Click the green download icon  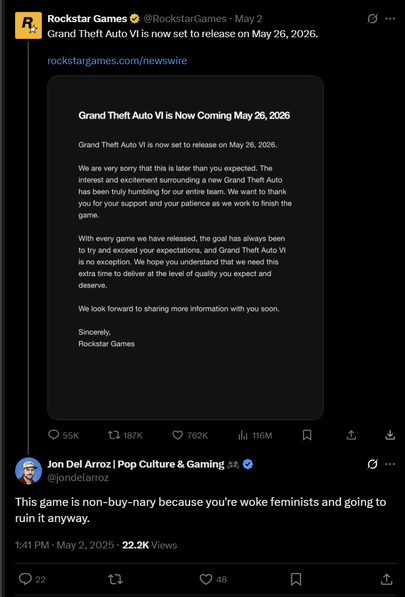390,435
